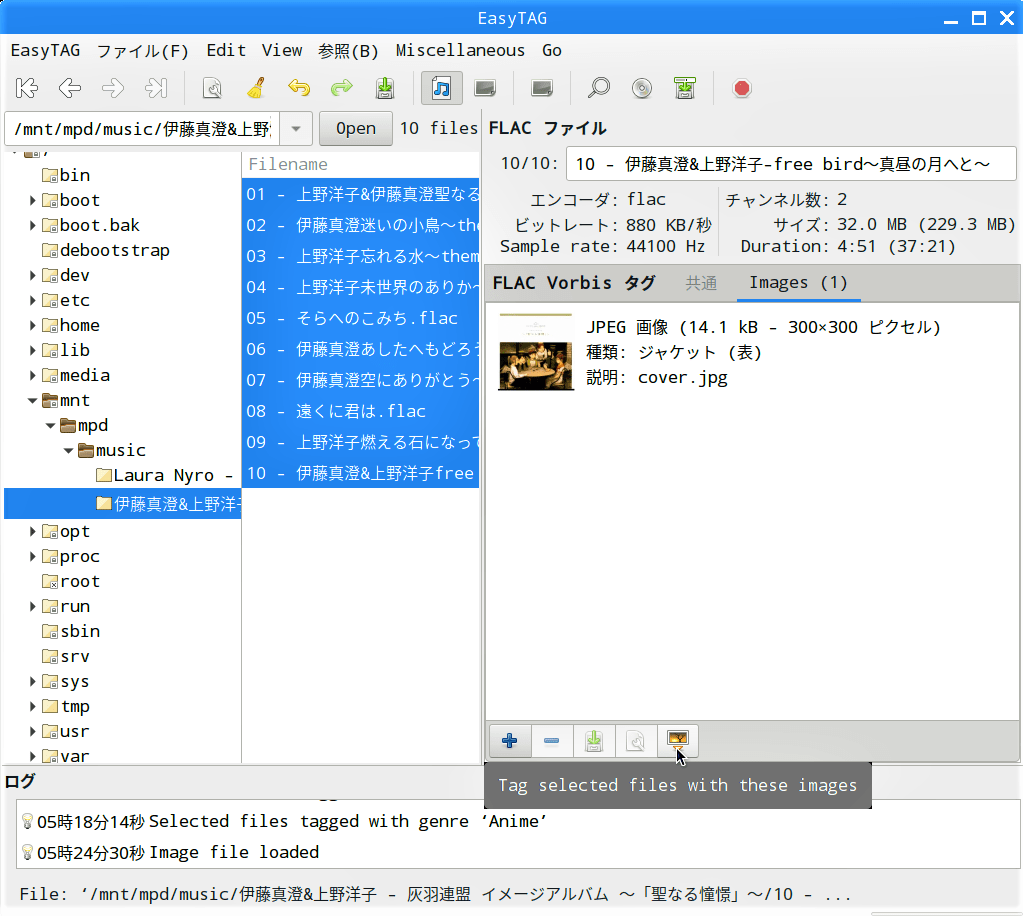This screenshot has height=916, width=1023.
Task: Select the file row starting with 01 - 上野洋子&伊藤真澄
Action: [361, 194]
